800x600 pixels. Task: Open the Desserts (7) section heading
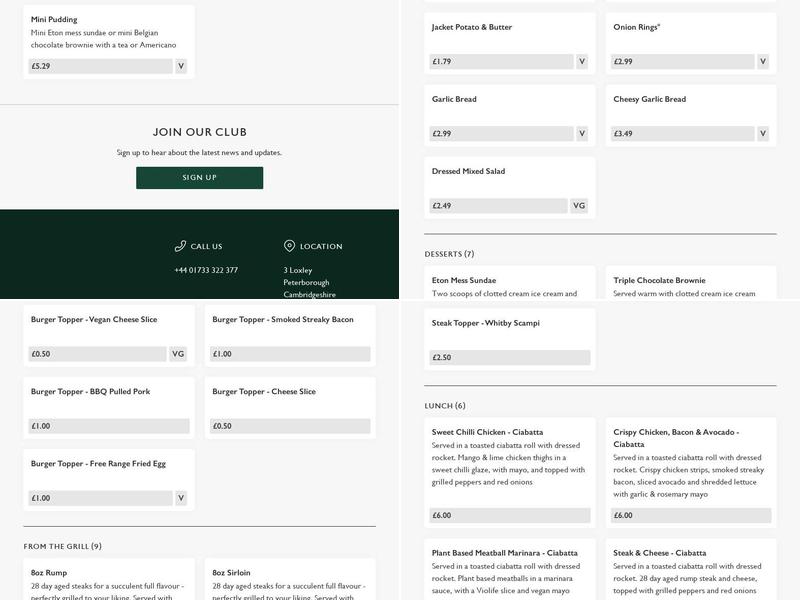449,254
